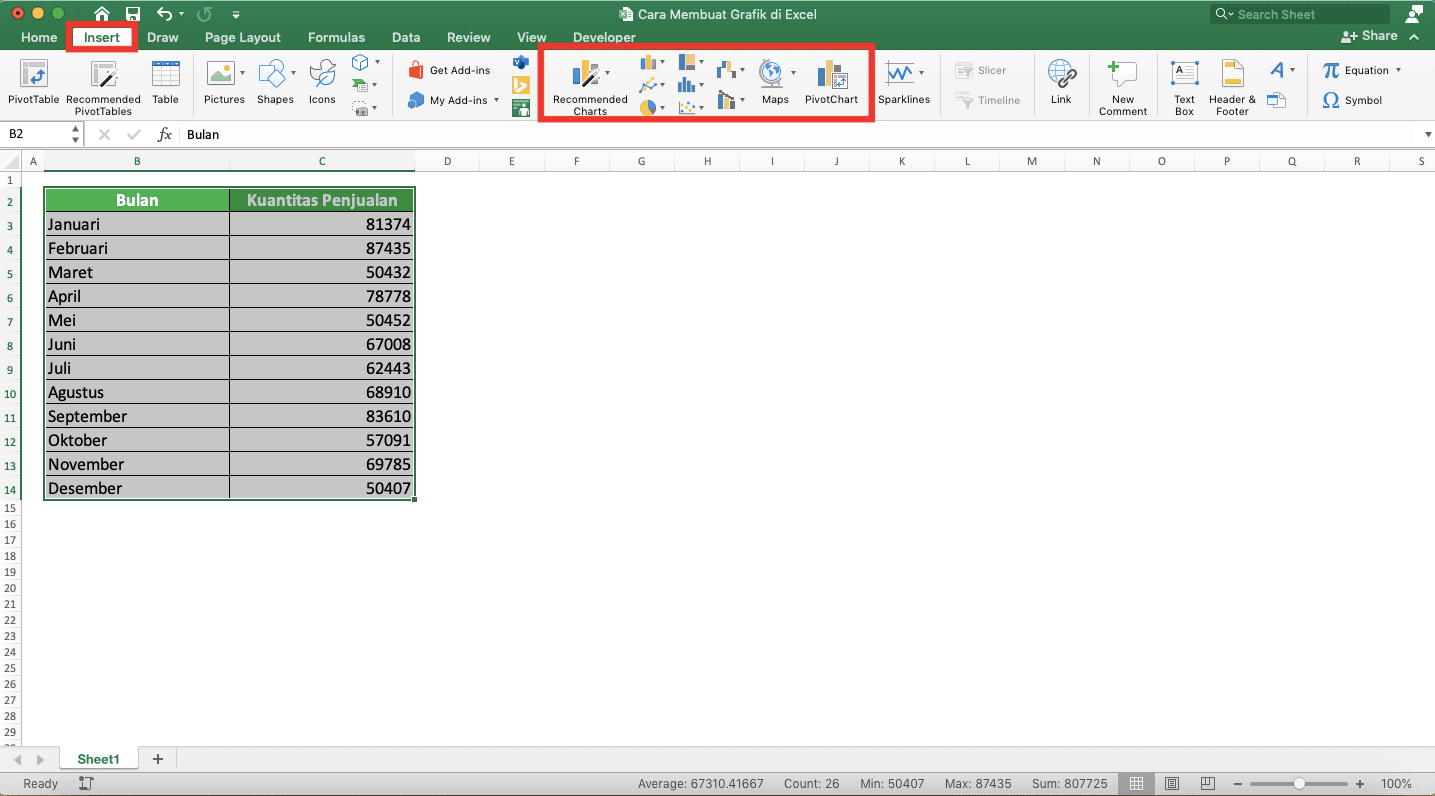Insert a Table from the ribbon

tap(165, 83)
